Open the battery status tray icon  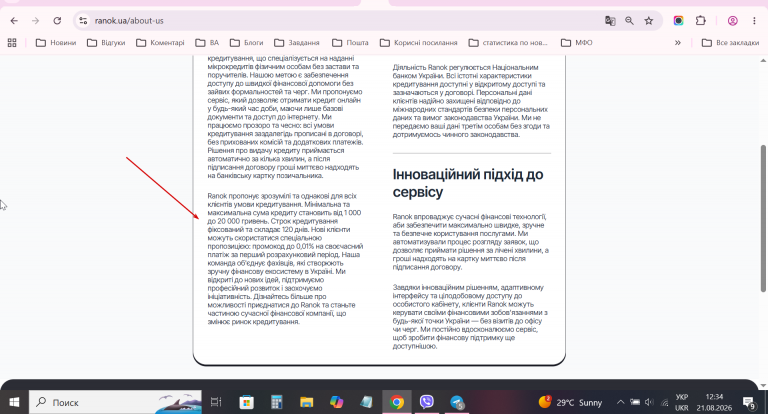[635, 402]
